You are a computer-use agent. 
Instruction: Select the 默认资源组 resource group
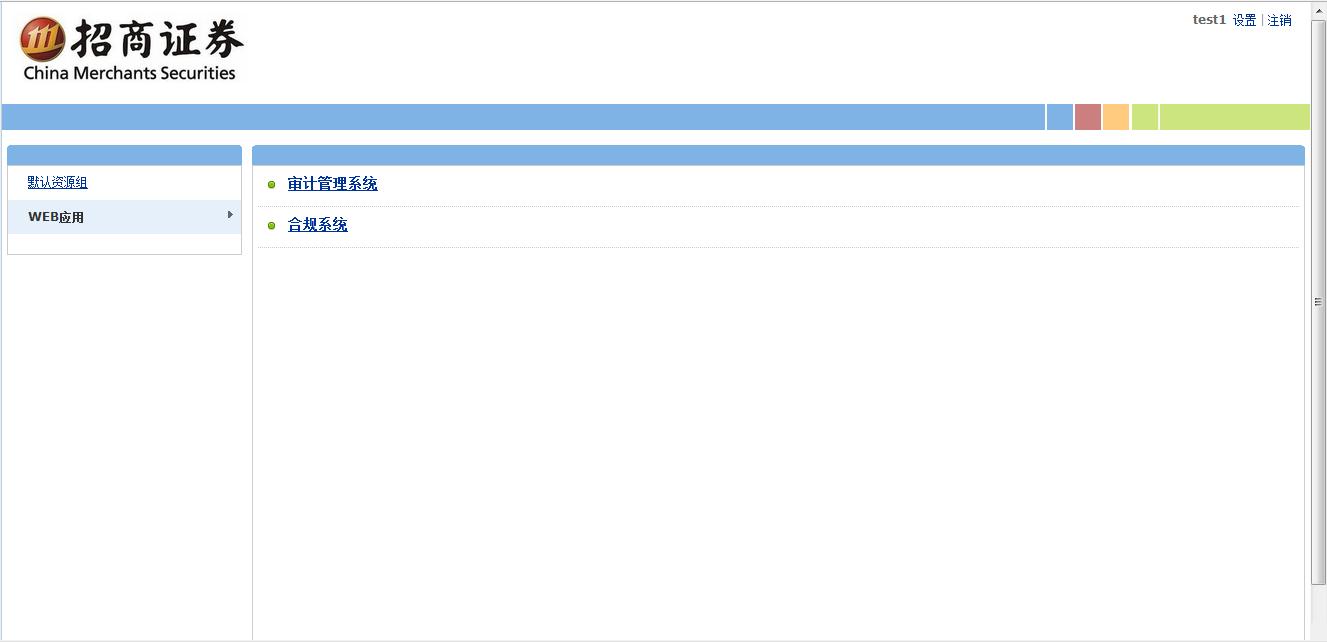[x=57, y=183]
